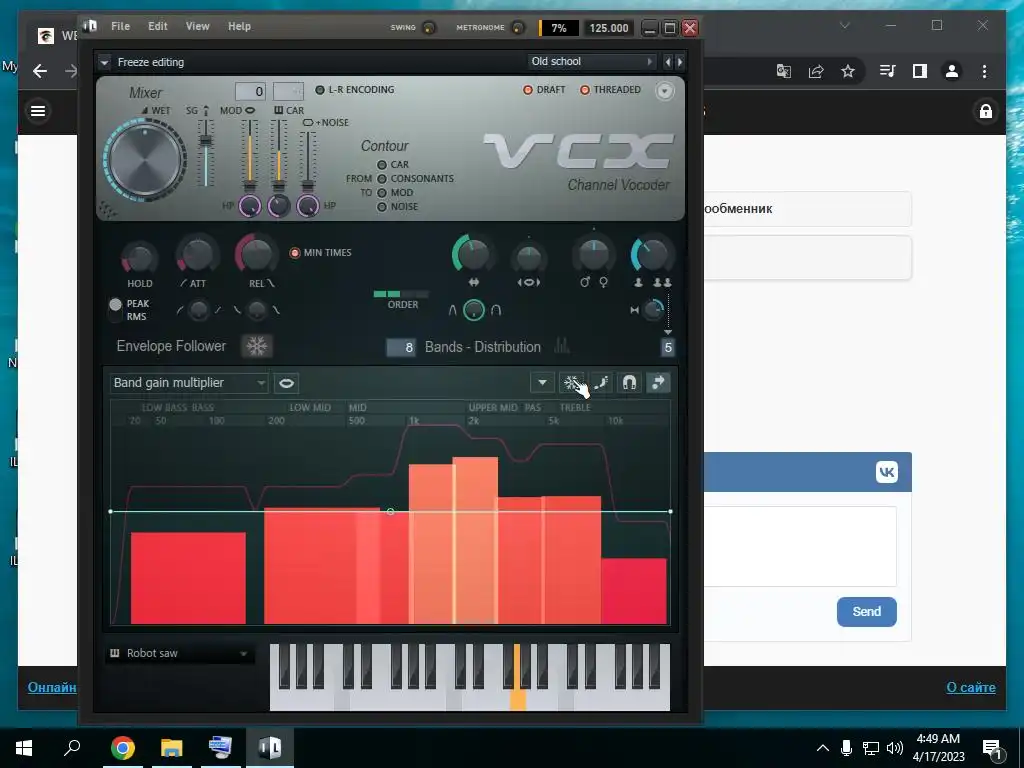Viewport: 1024px width, 768px height.
Task: Click the Bands distribution bars icon
Action: point(562,346)
